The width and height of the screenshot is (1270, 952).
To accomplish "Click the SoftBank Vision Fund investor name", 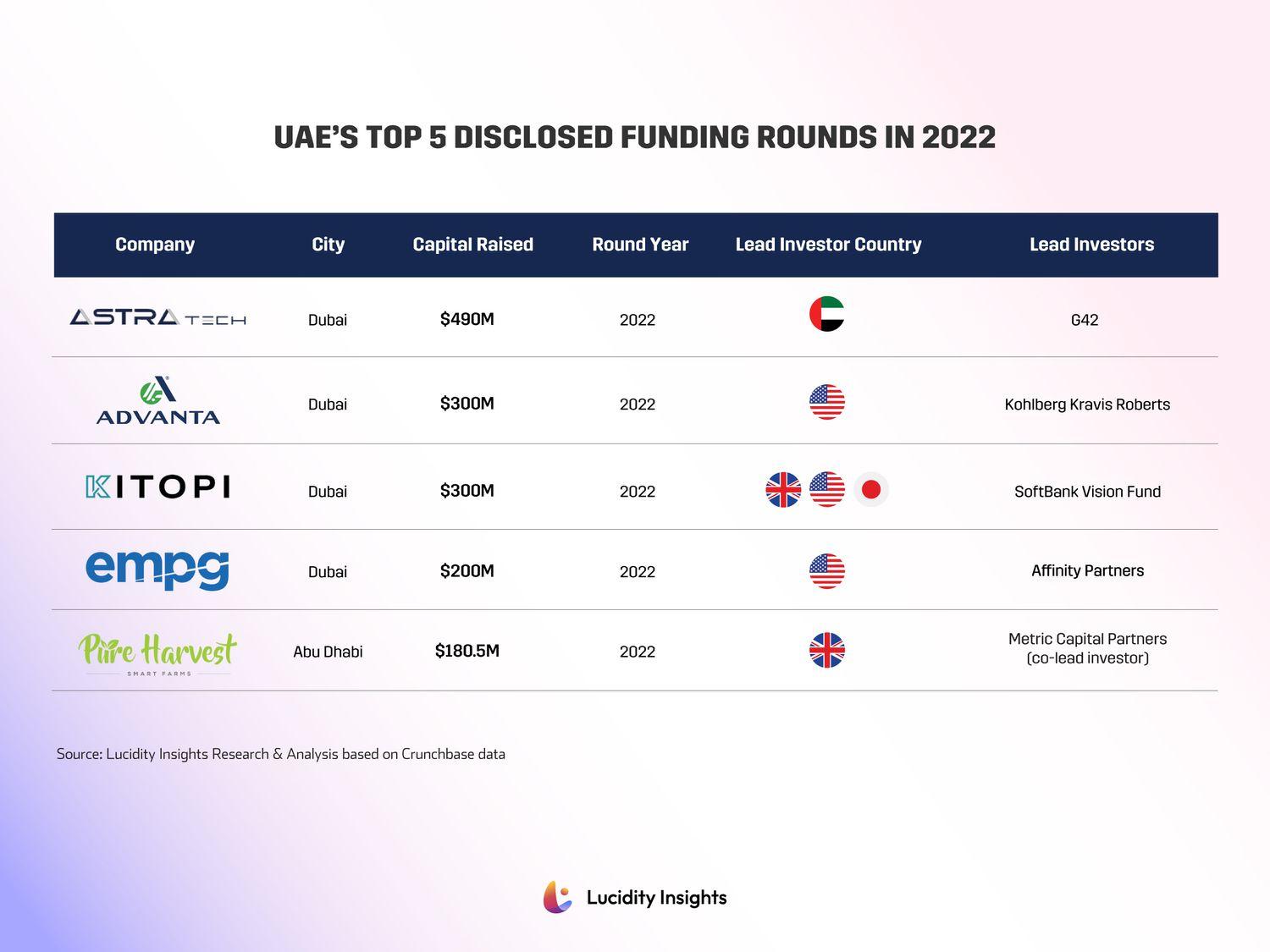I will click(1087, 492).
